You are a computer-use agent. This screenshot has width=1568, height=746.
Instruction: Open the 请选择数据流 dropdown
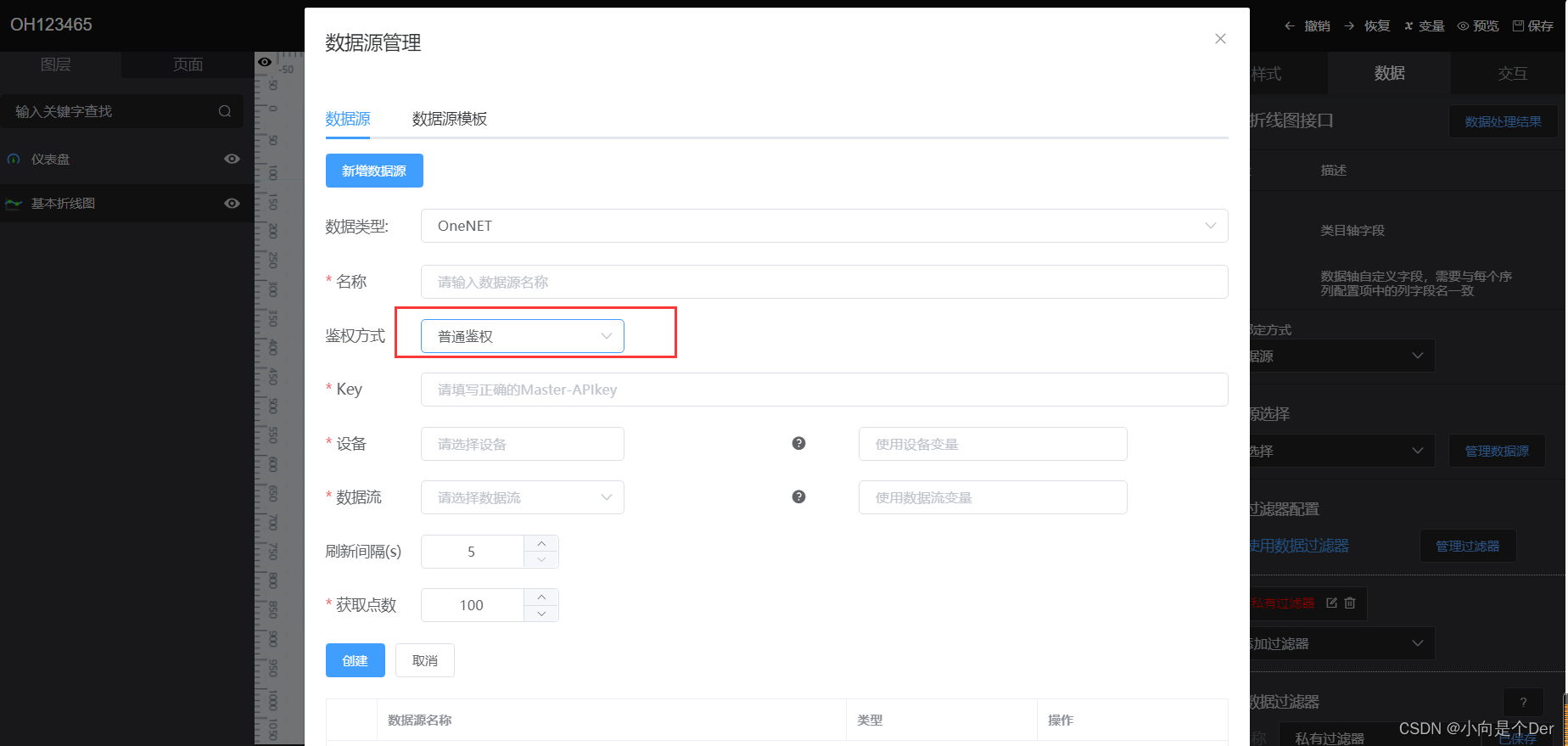[x=522, y=497]
